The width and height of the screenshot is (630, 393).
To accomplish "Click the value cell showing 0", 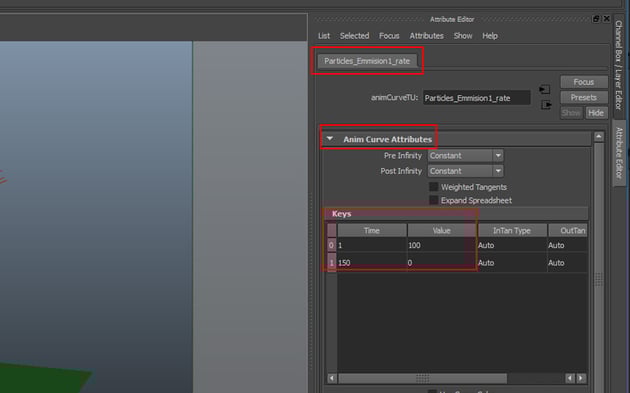I will click(x=442, y=263).
